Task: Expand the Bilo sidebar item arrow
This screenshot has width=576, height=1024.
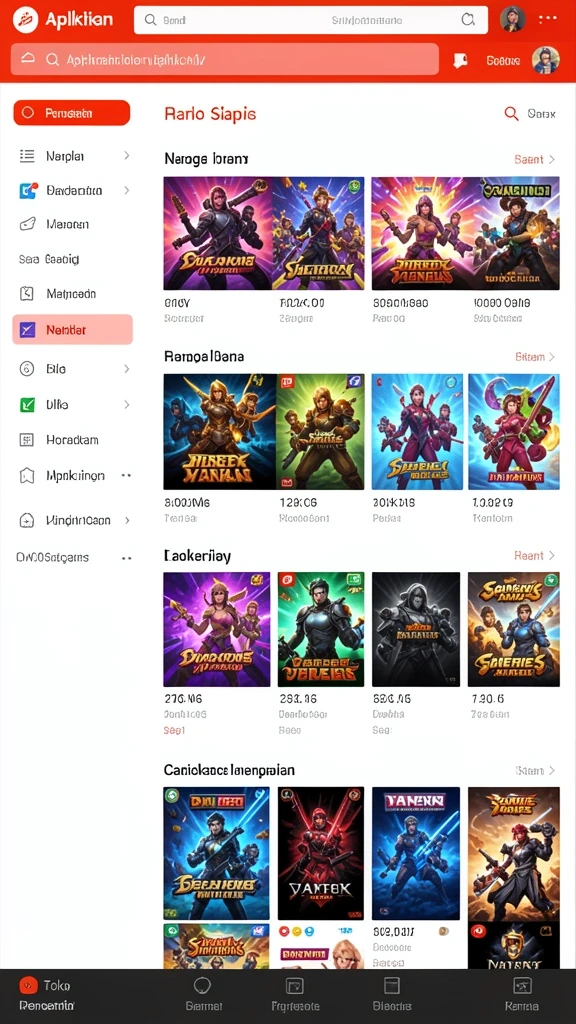Action: tap(127, 369)
